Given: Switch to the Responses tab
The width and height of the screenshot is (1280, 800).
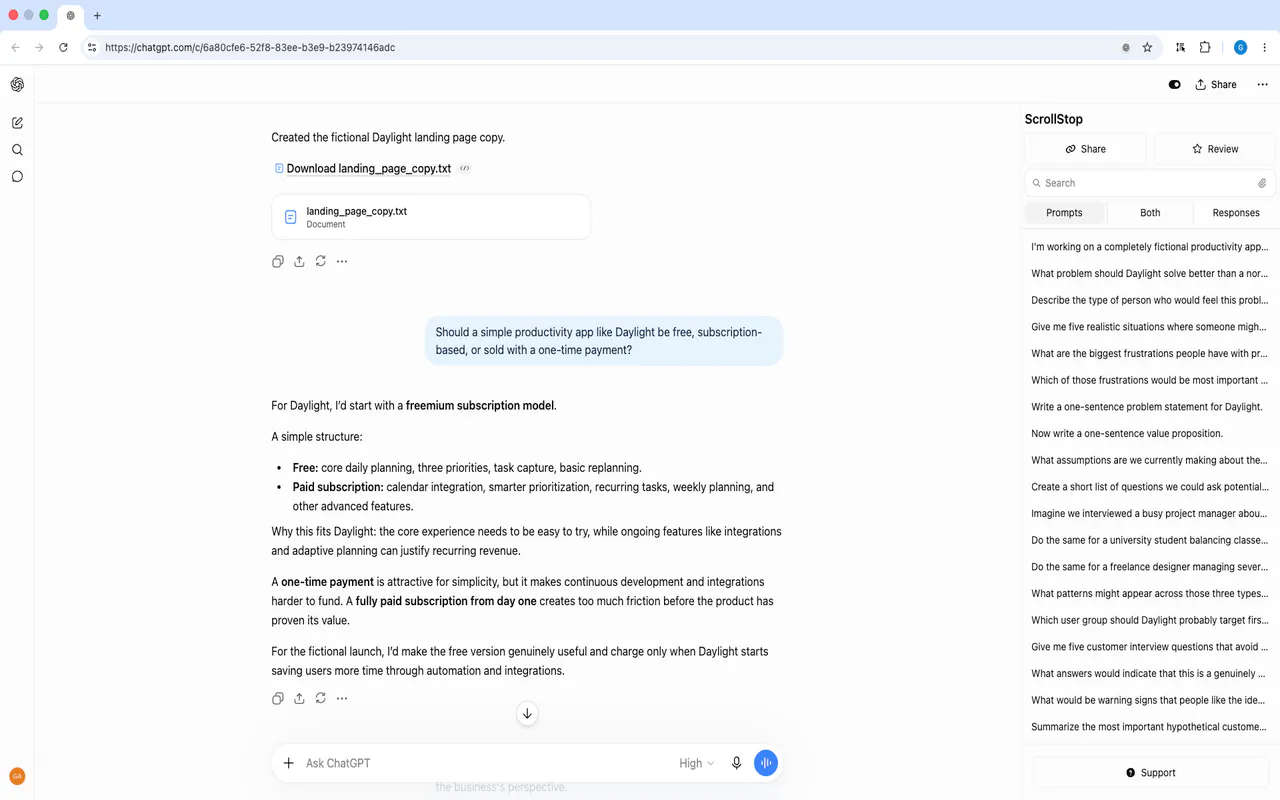Looking at the screenshot, I should tap(1236, 212).
